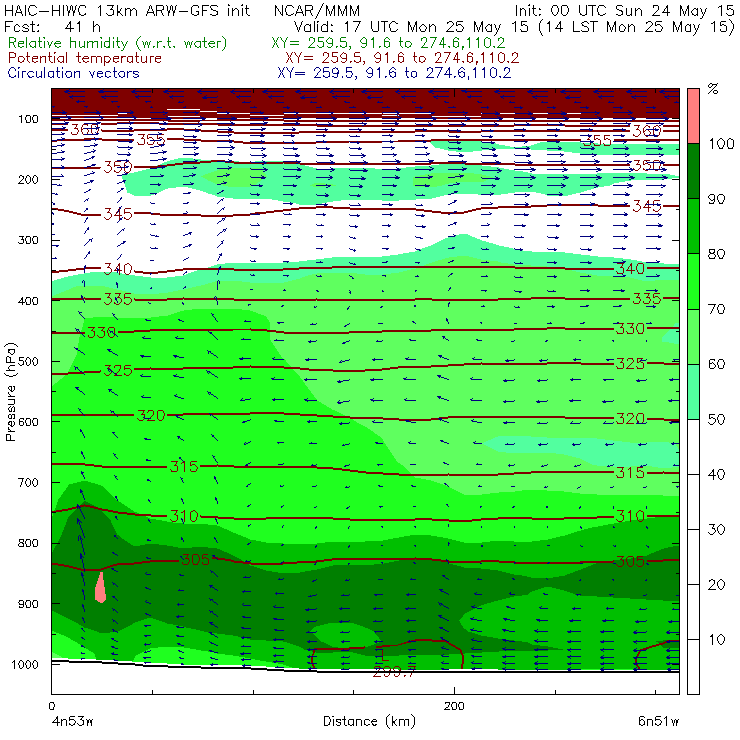
Task: Select the blue XY coordinates line
Action: click(x=394, y=73)
